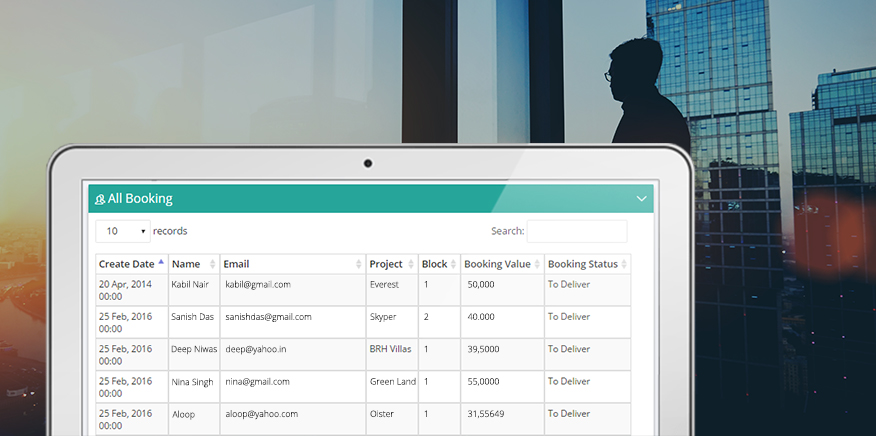Viewport: 876px width, 436px height.
Task: Select the Sanish Das name cell
Action: 194,322
